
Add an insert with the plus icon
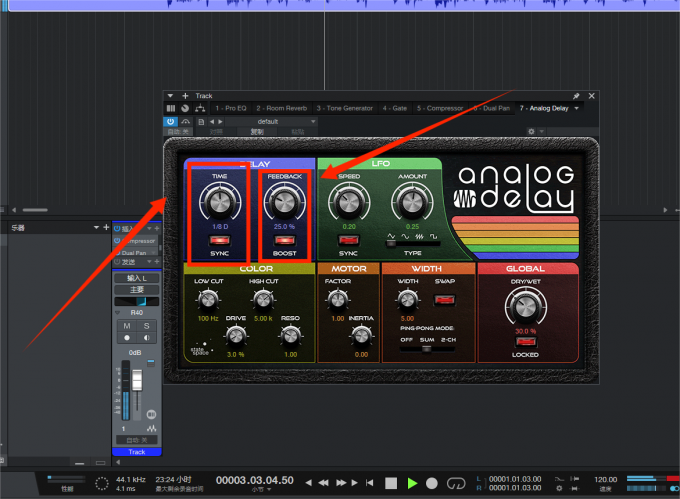point(157,228)
